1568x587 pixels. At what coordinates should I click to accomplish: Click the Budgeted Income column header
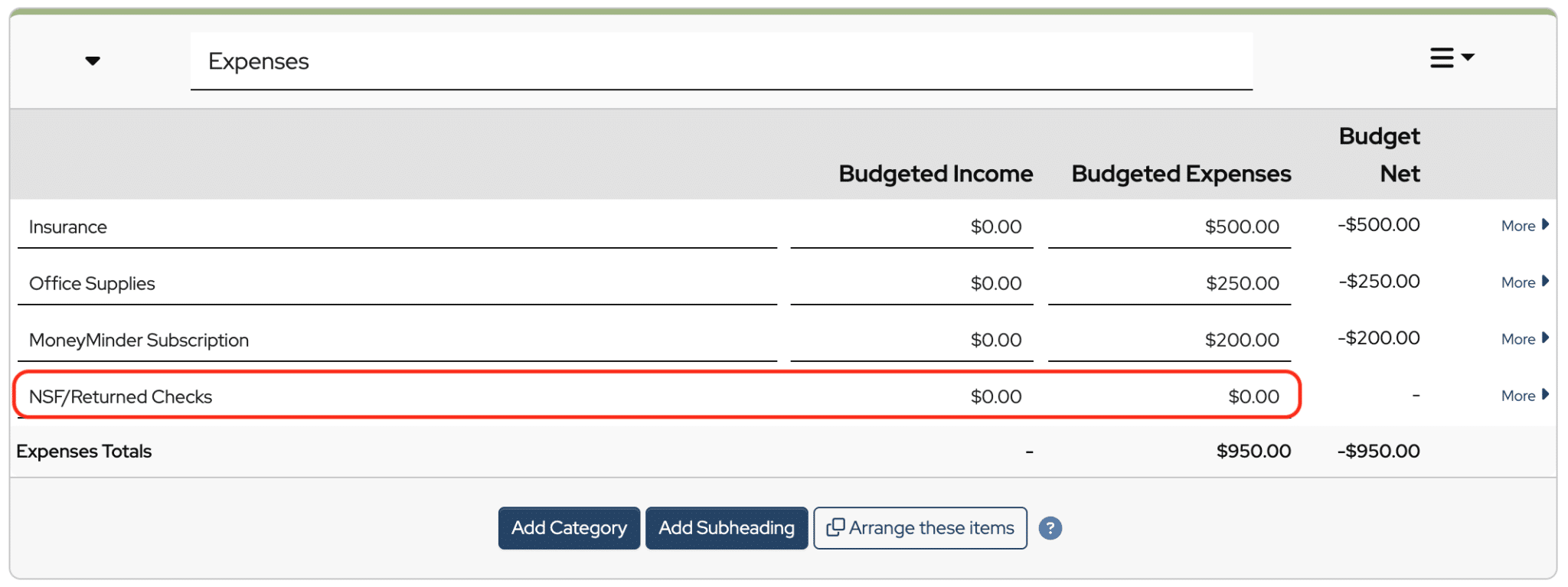pos(936,174)
